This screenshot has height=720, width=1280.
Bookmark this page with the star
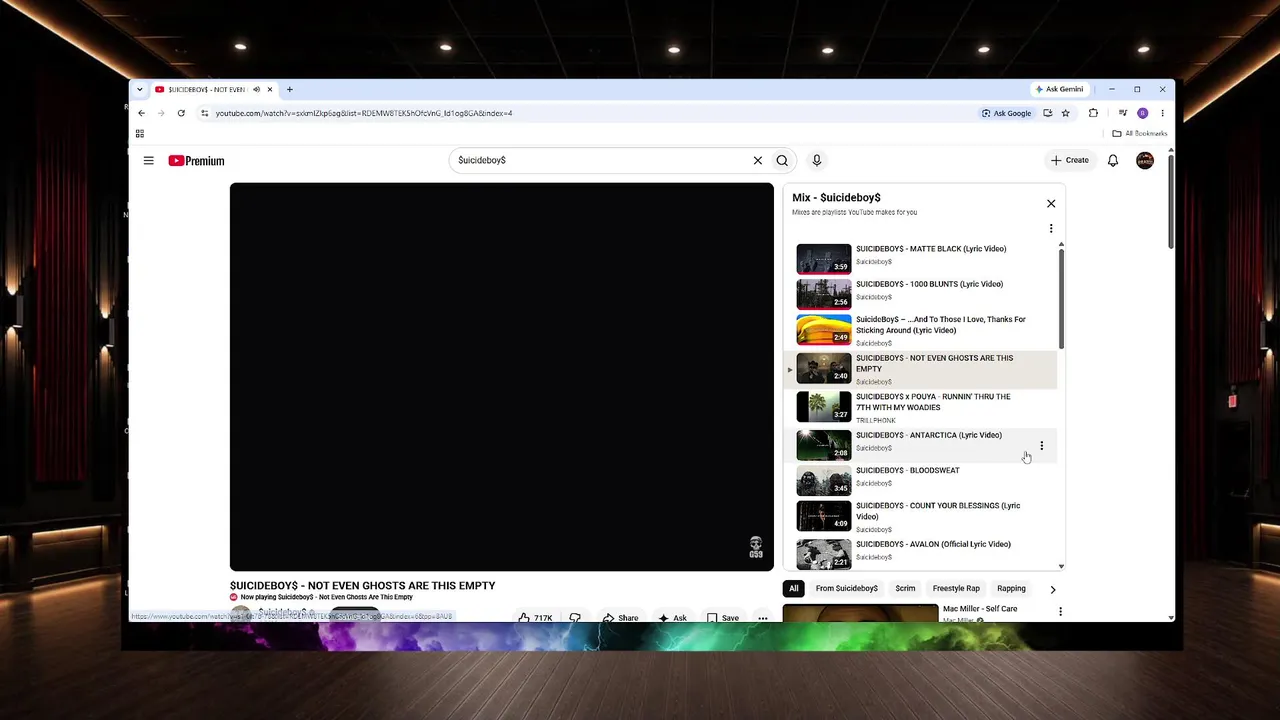point(1066,113)
